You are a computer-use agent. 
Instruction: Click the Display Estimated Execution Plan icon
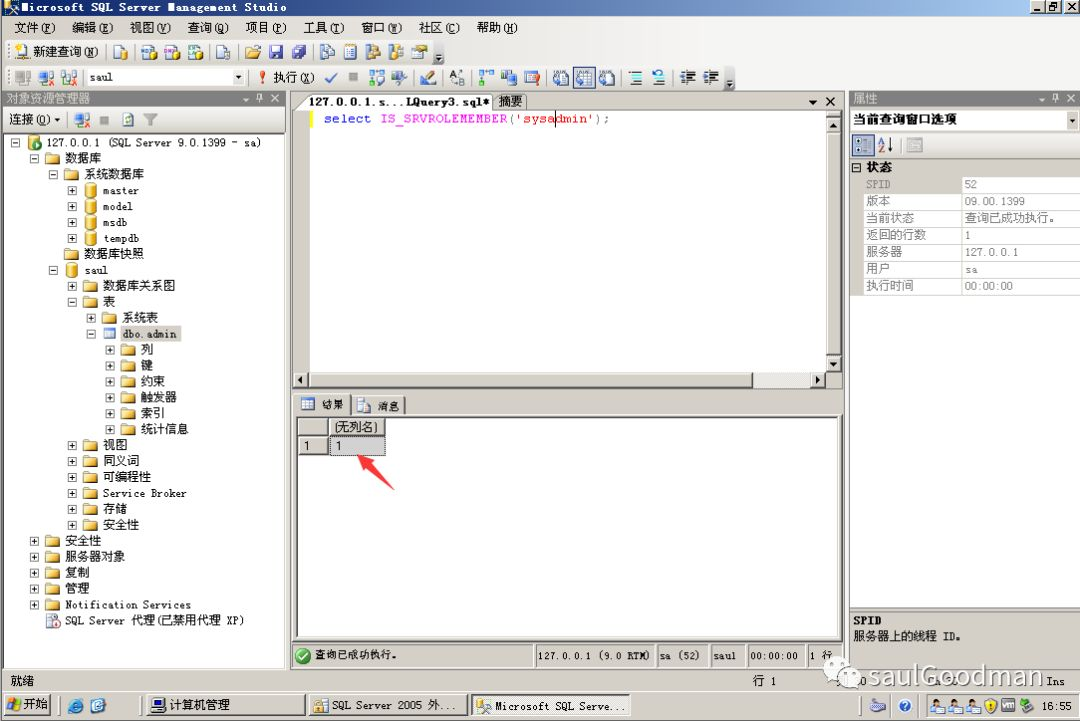[376, 78]
